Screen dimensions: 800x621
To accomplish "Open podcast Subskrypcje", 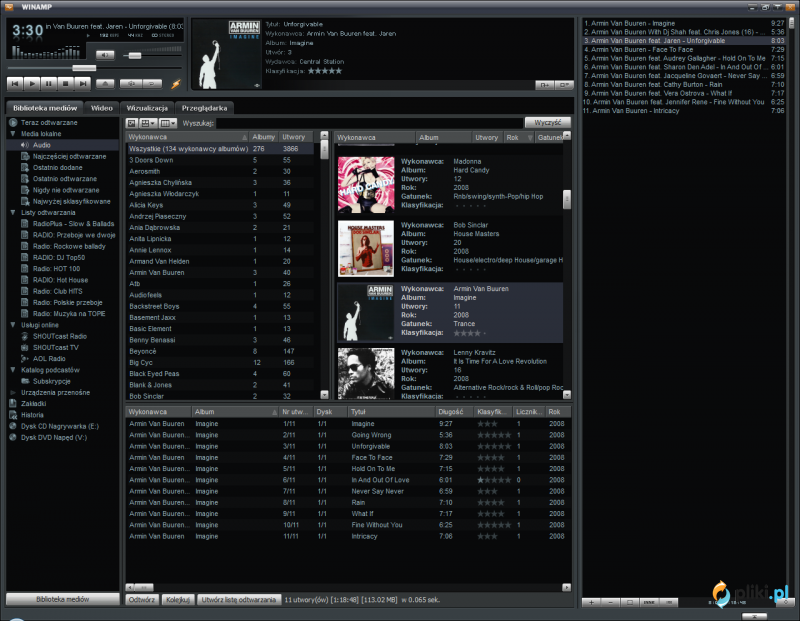I will pos(52,381).
